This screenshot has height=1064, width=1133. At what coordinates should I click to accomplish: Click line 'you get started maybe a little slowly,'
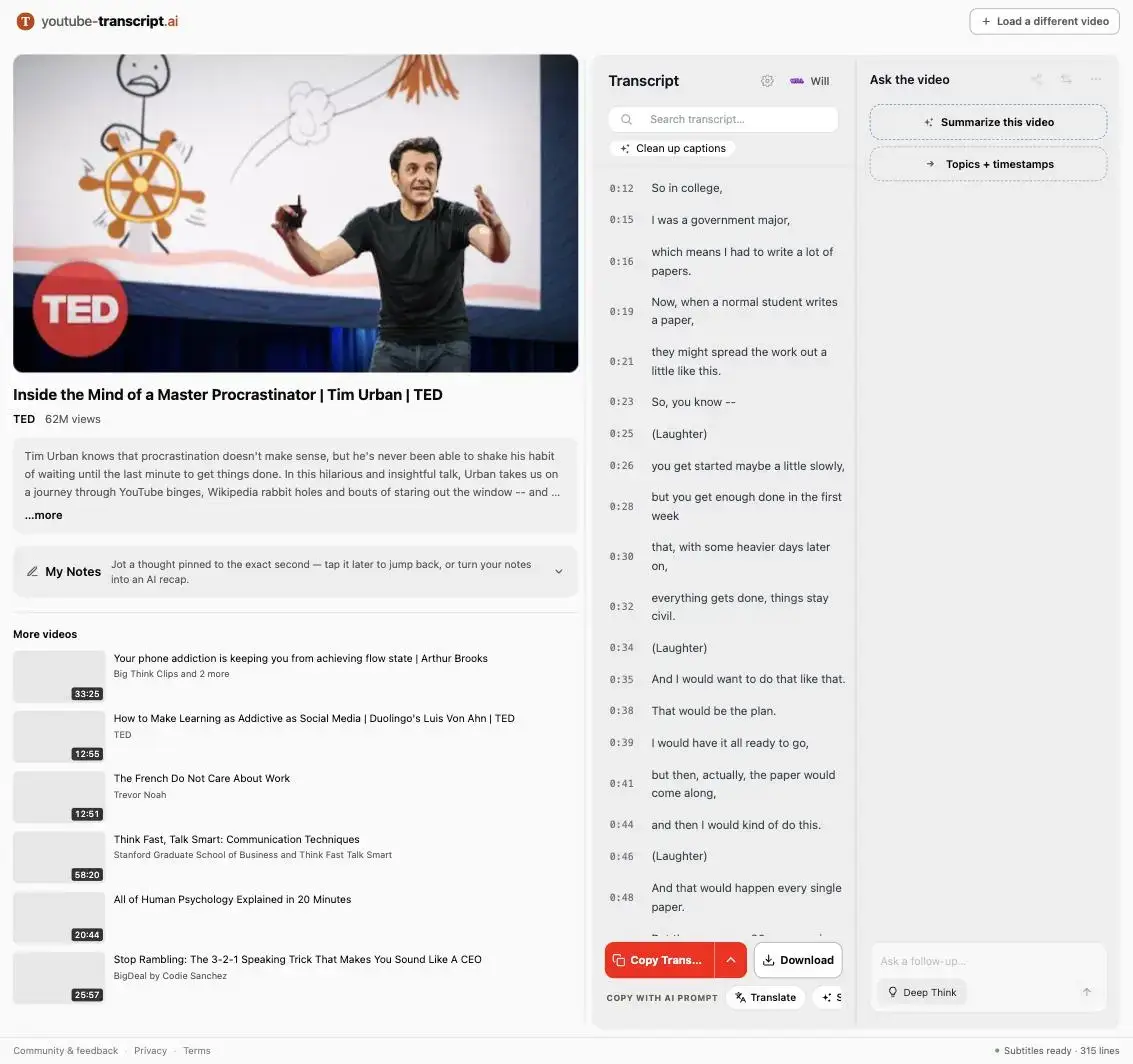(x=748, y=466)
